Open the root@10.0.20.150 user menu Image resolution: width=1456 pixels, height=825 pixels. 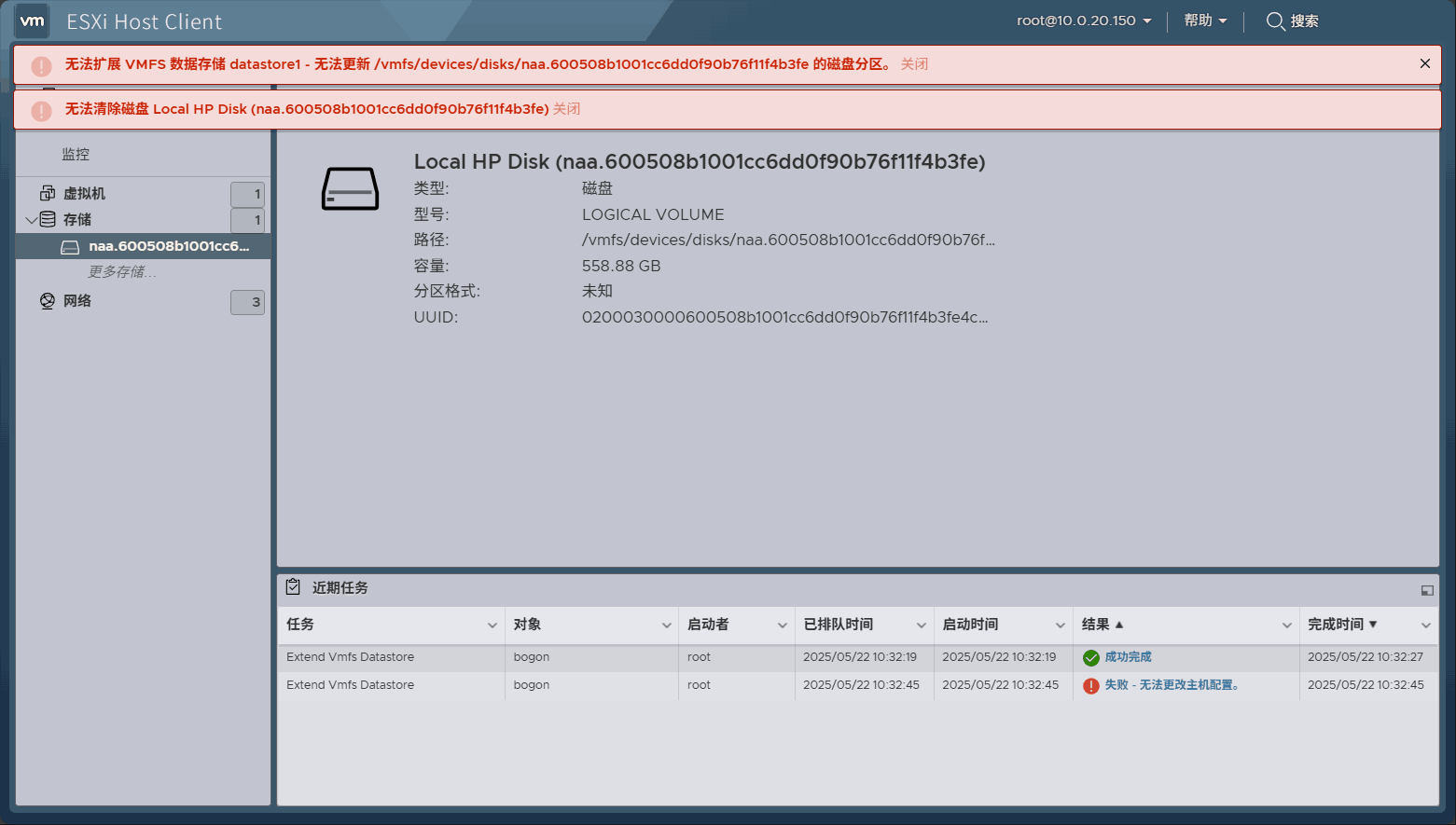pyautogui.click(x=1084, y=21)
